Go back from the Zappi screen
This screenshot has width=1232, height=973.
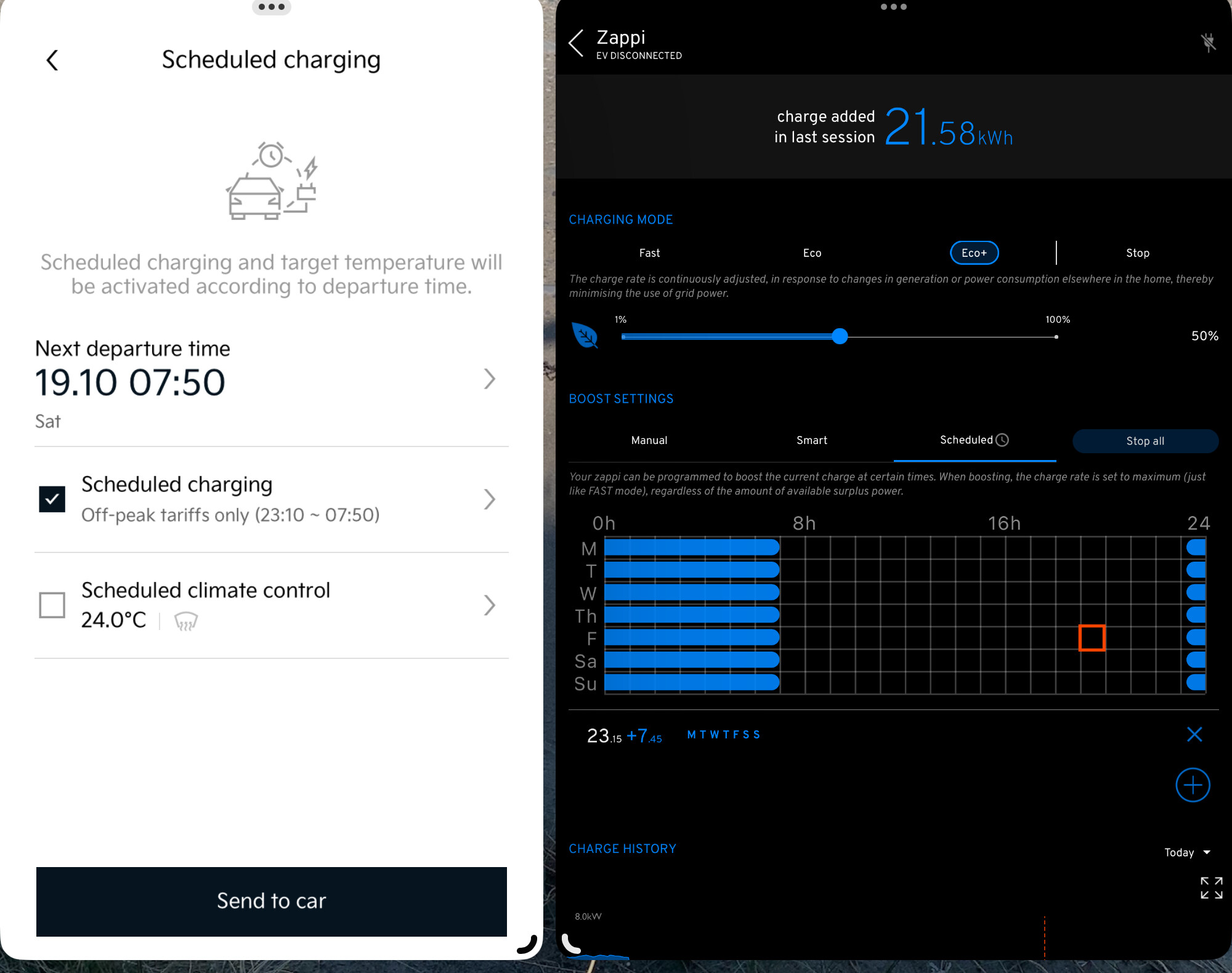point(576,44)
